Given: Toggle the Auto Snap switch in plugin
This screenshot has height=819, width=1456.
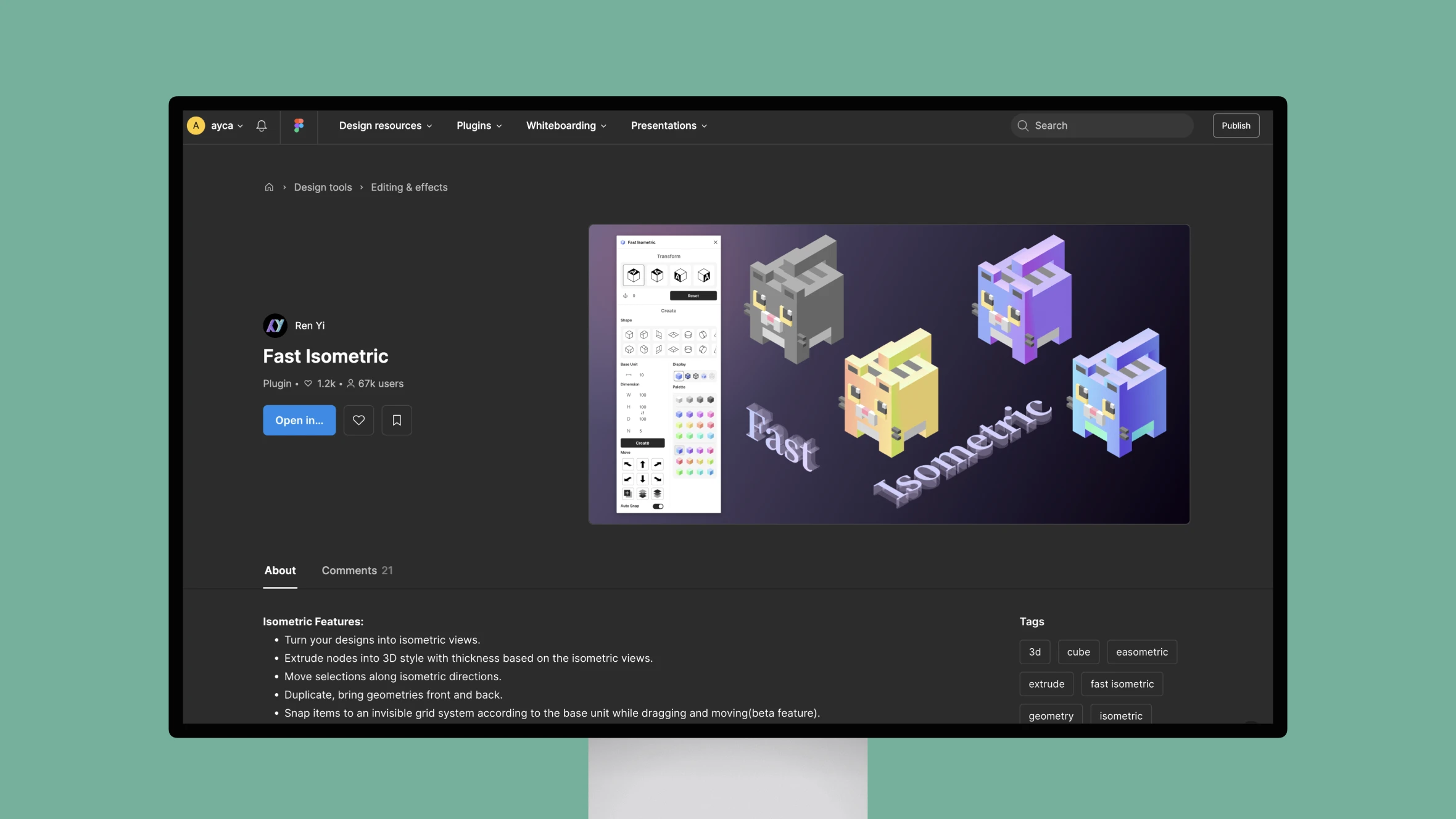Looking at the screenshot, I should coord(660,508).
